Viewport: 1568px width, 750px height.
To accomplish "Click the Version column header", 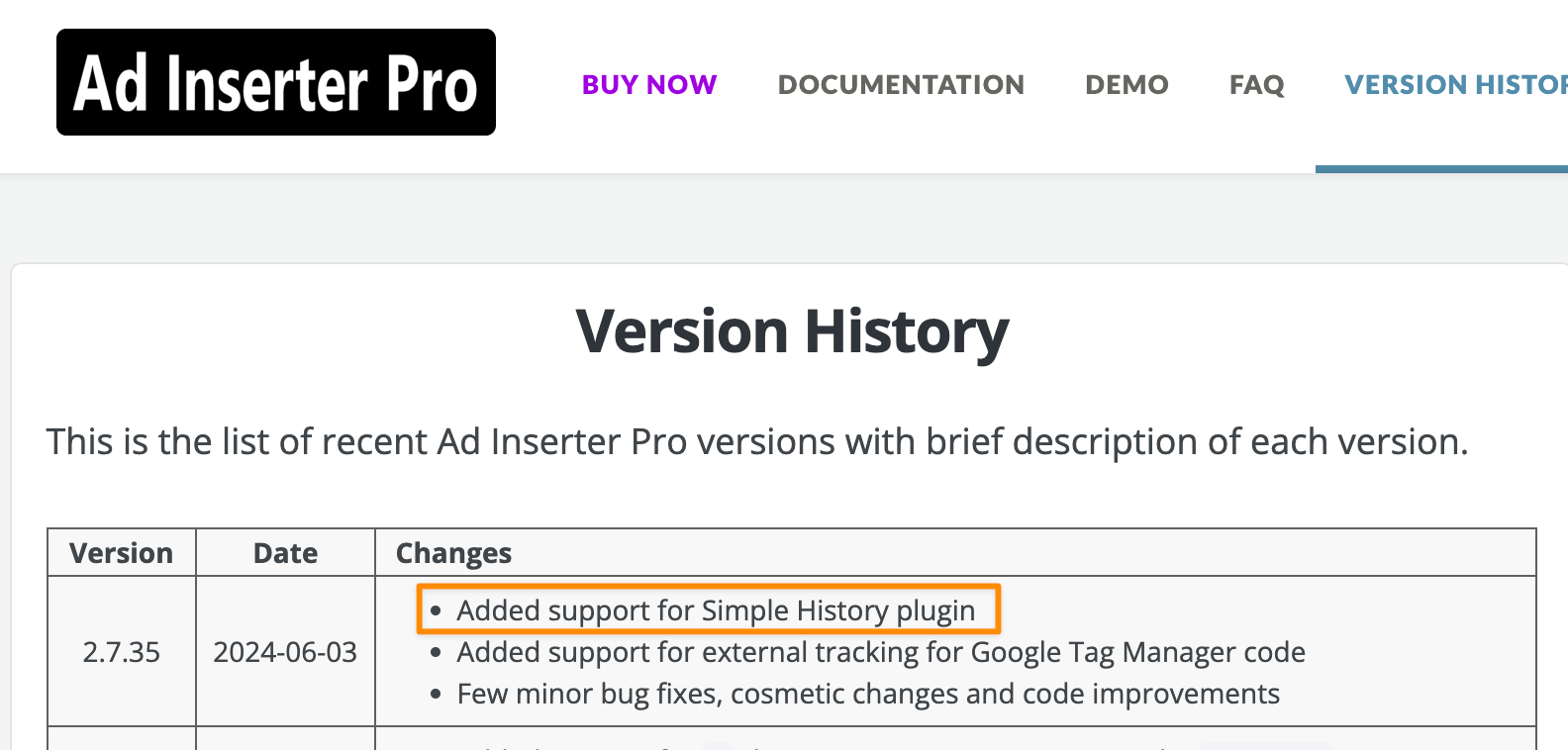I will pos(121,552).
